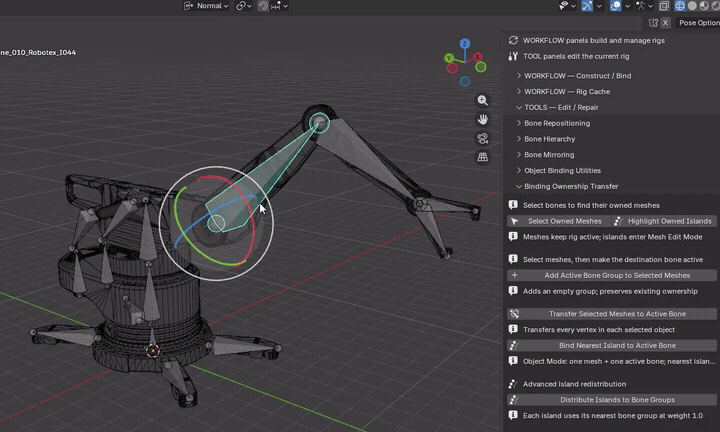The width and height of the screenshot is (720, 432).
Task: Toggle the show gizmo button
Action: (587, 6)
